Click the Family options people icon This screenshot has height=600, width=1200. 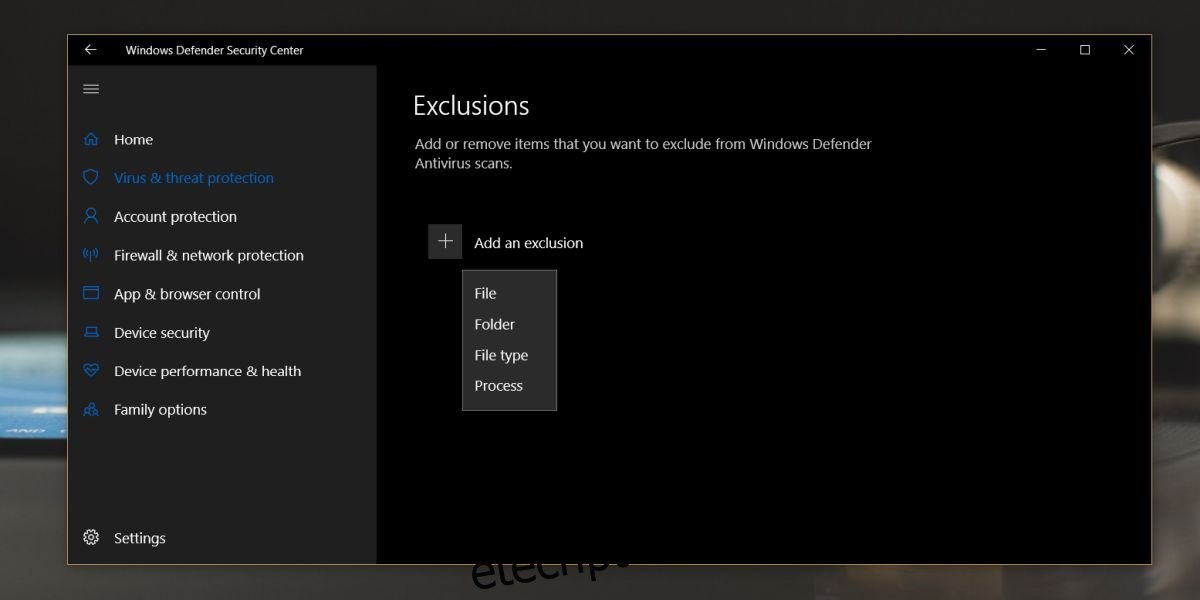coord(91,410)
